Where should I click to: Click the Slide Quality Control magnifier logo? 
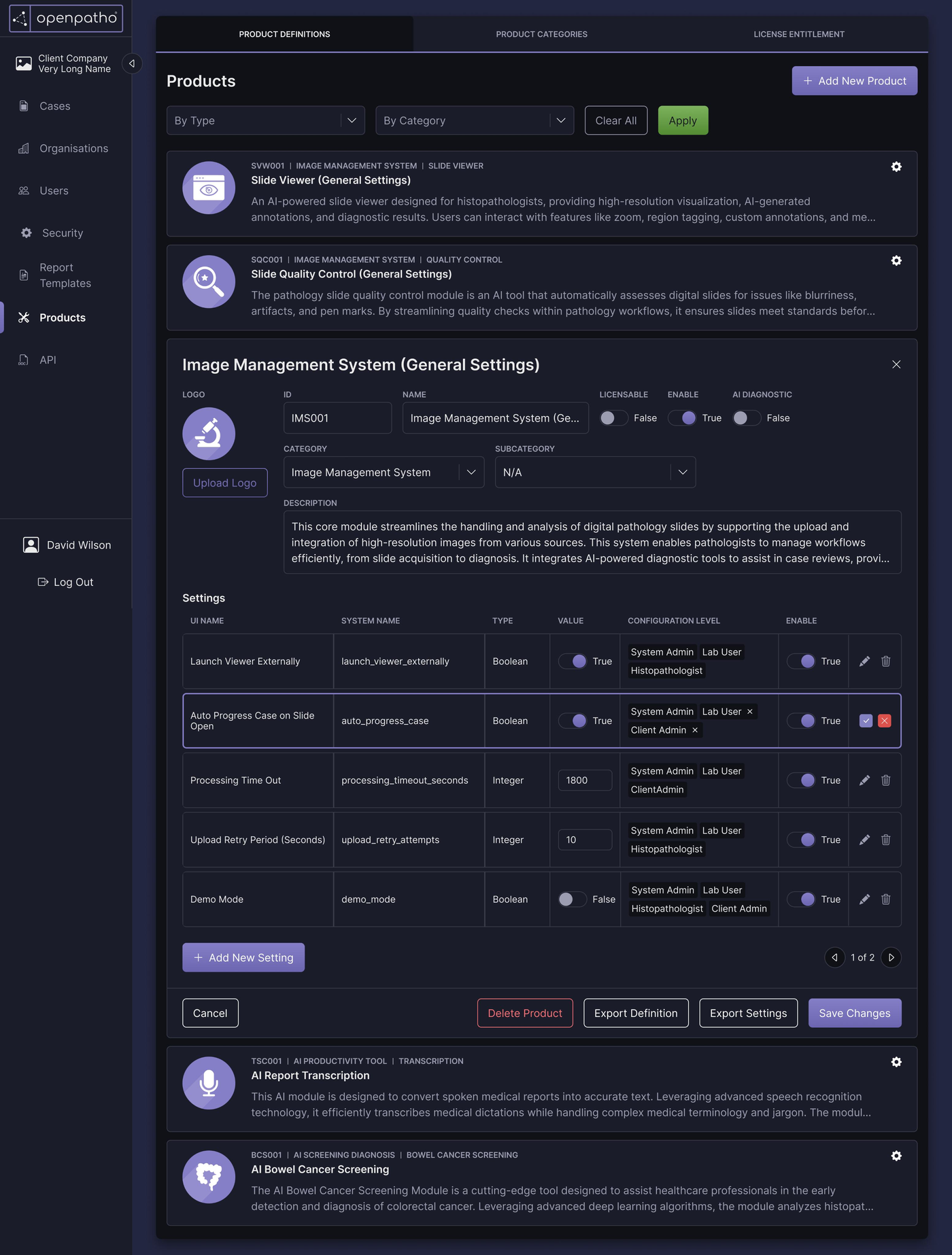[209, 281]
